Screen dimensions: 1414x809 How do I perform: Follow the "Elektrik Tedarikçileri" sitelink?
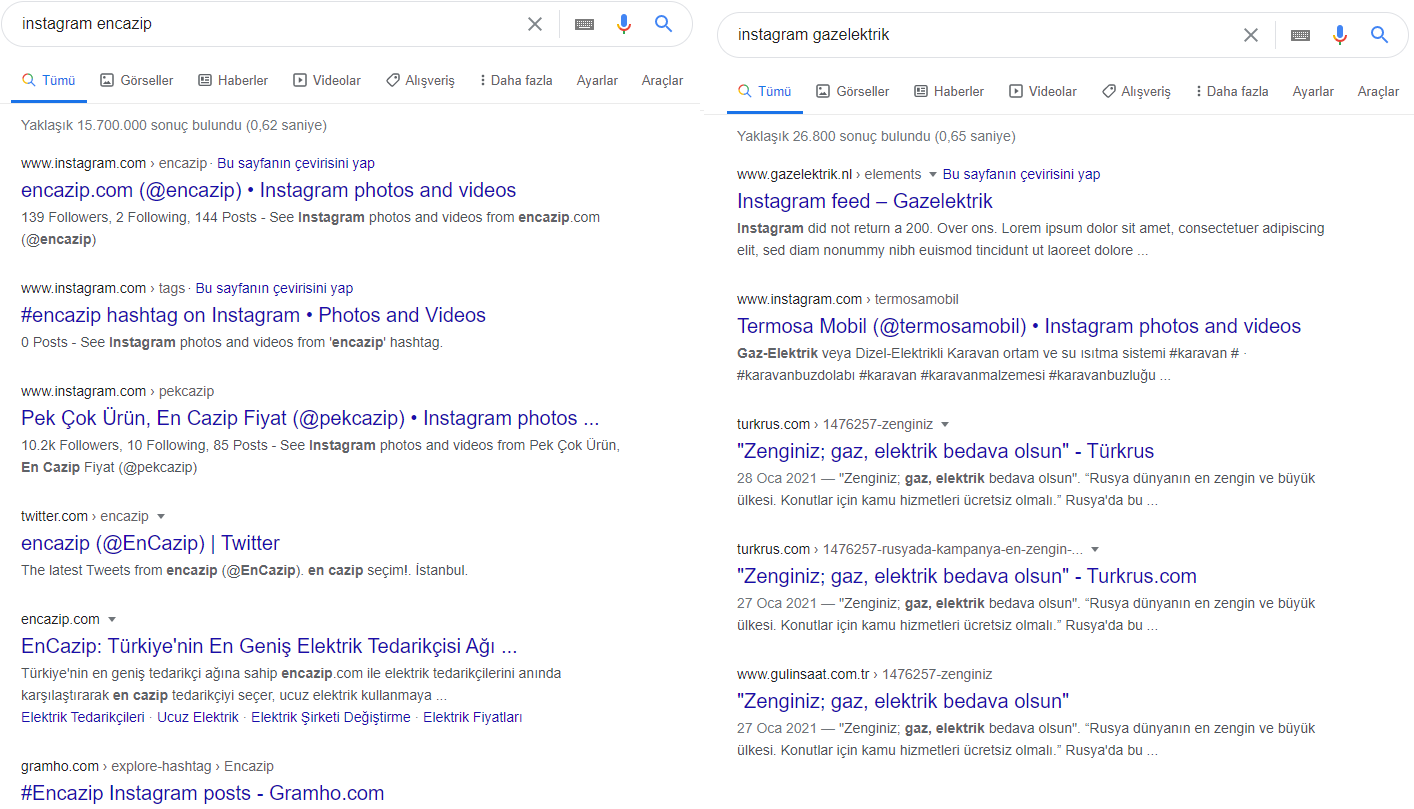tap(83, 717)
